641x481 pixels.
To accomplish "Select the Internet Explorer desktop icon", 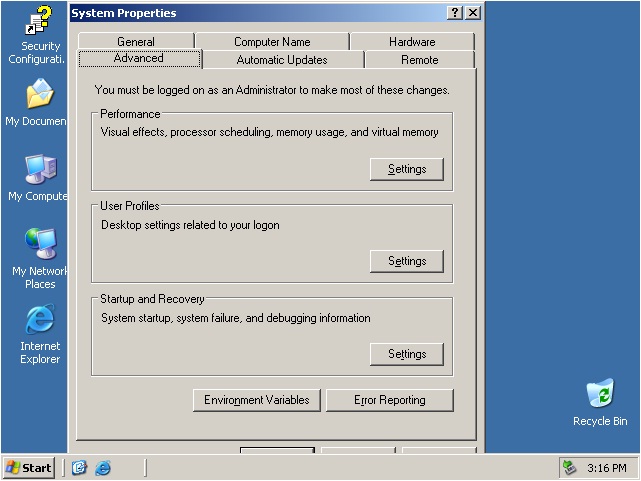I will coord(40,320).
